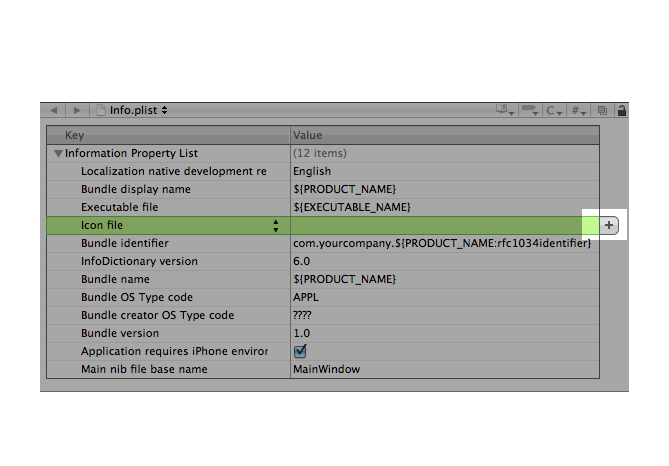Click the split editor icon

pyautogui.click(x=602, y=111)
